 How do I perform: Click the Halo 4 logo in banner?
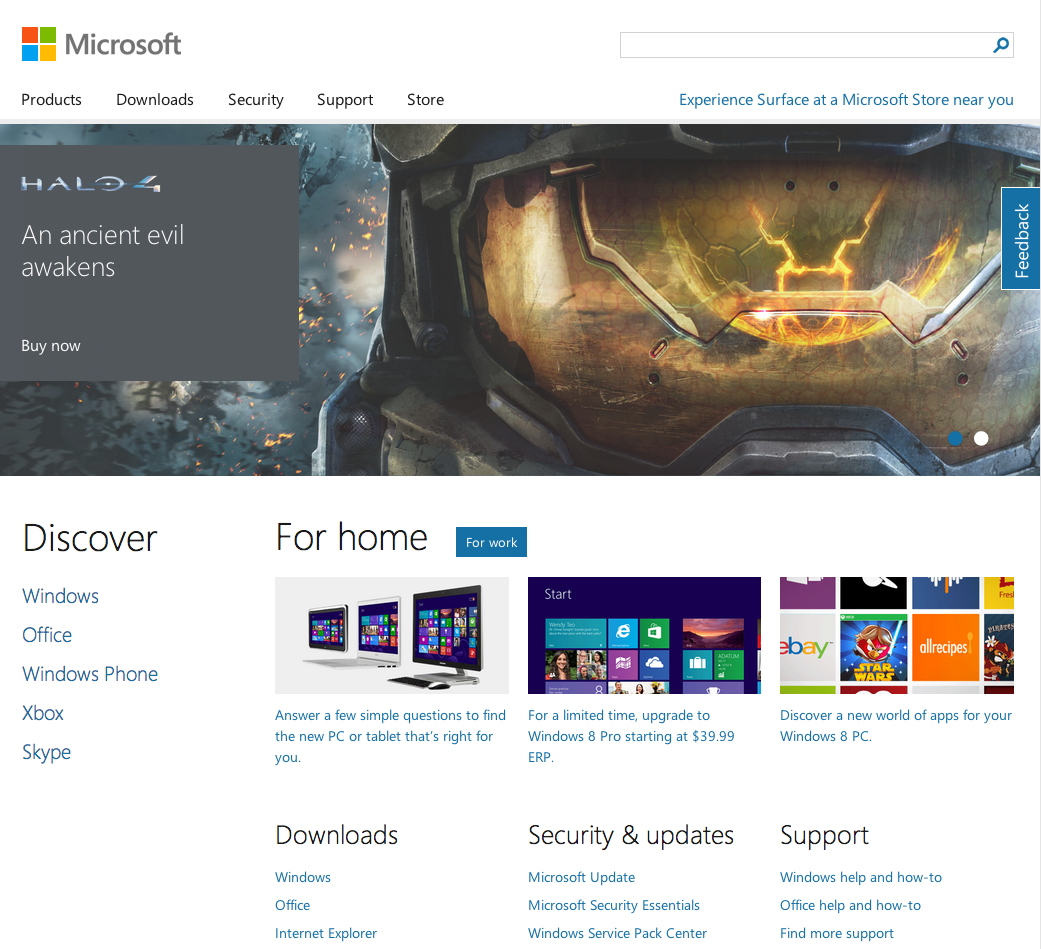91,183
